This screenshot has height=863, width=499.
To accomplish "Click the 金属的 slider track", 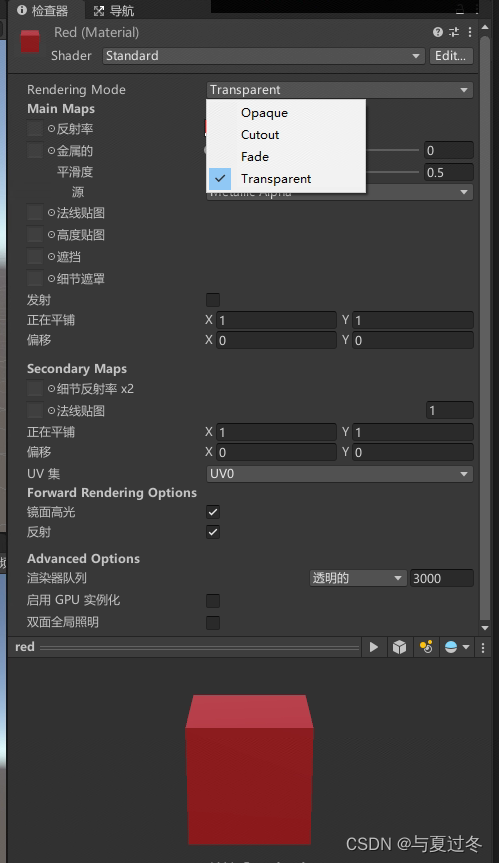I will pyautogui.click(x=392, y=150).
